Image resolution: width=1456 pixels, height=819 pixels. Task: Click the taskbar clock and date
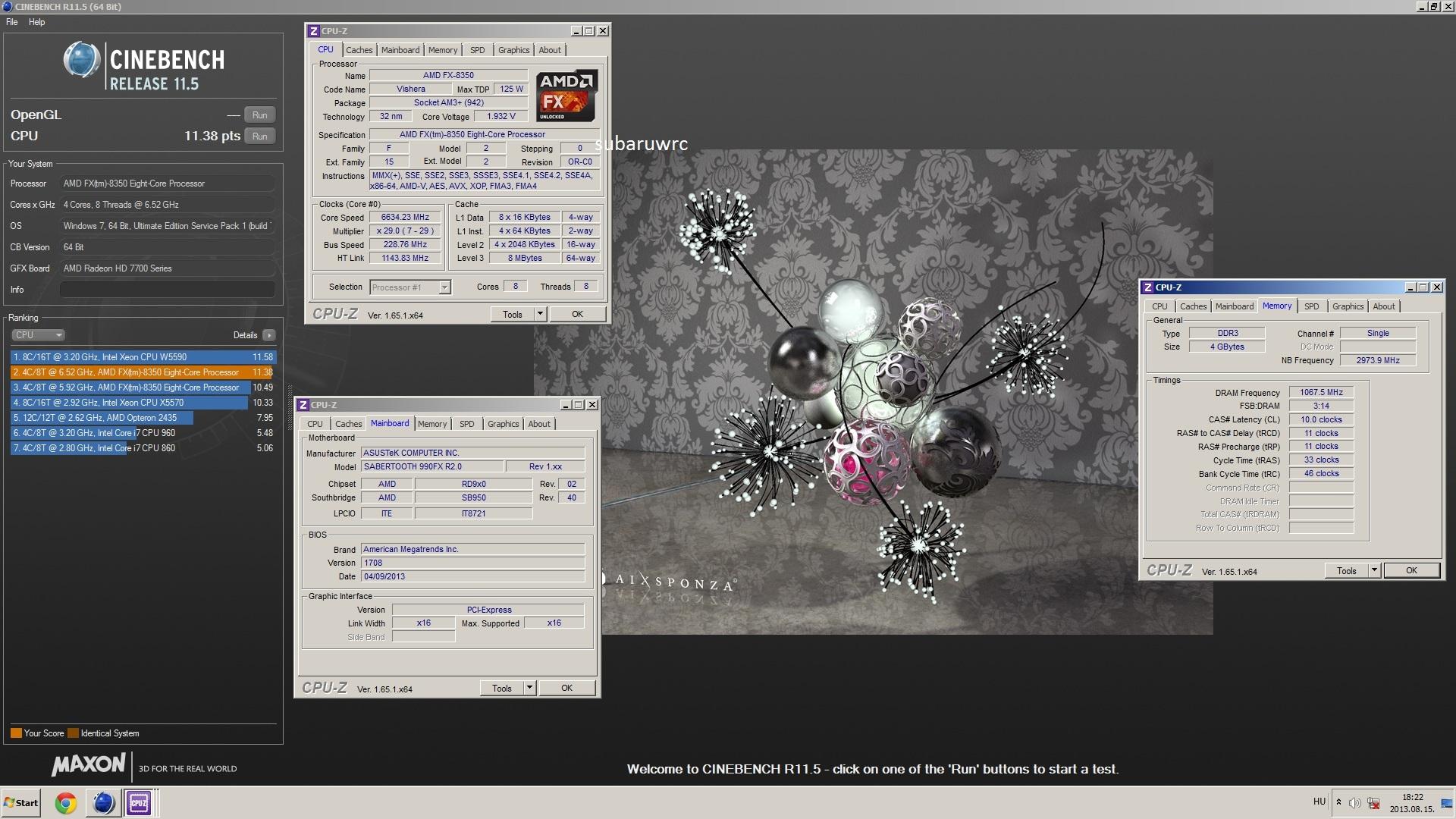(x=1412, y=803)
